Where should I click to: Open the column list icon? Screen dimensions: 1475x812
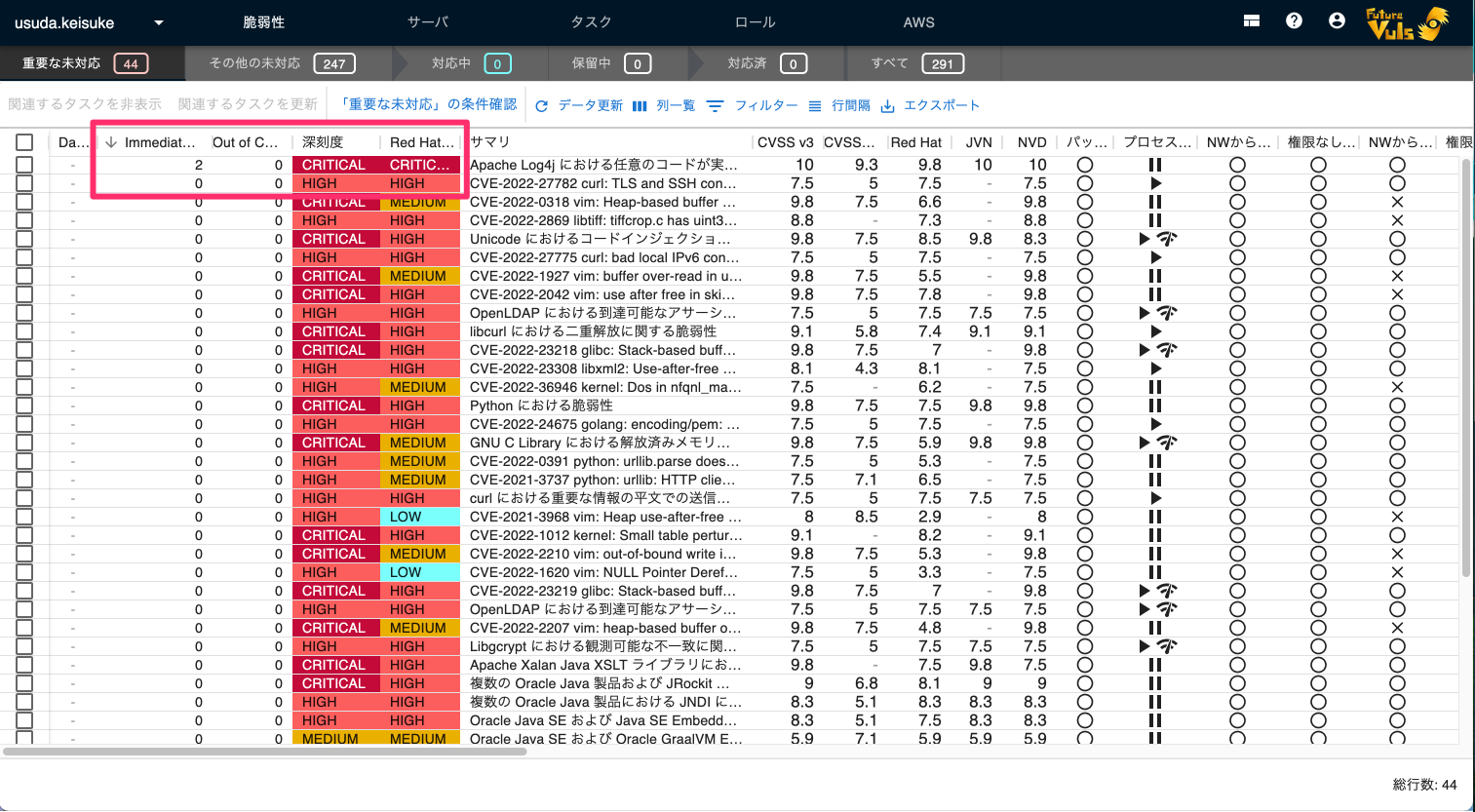click(x=640, y=106)
